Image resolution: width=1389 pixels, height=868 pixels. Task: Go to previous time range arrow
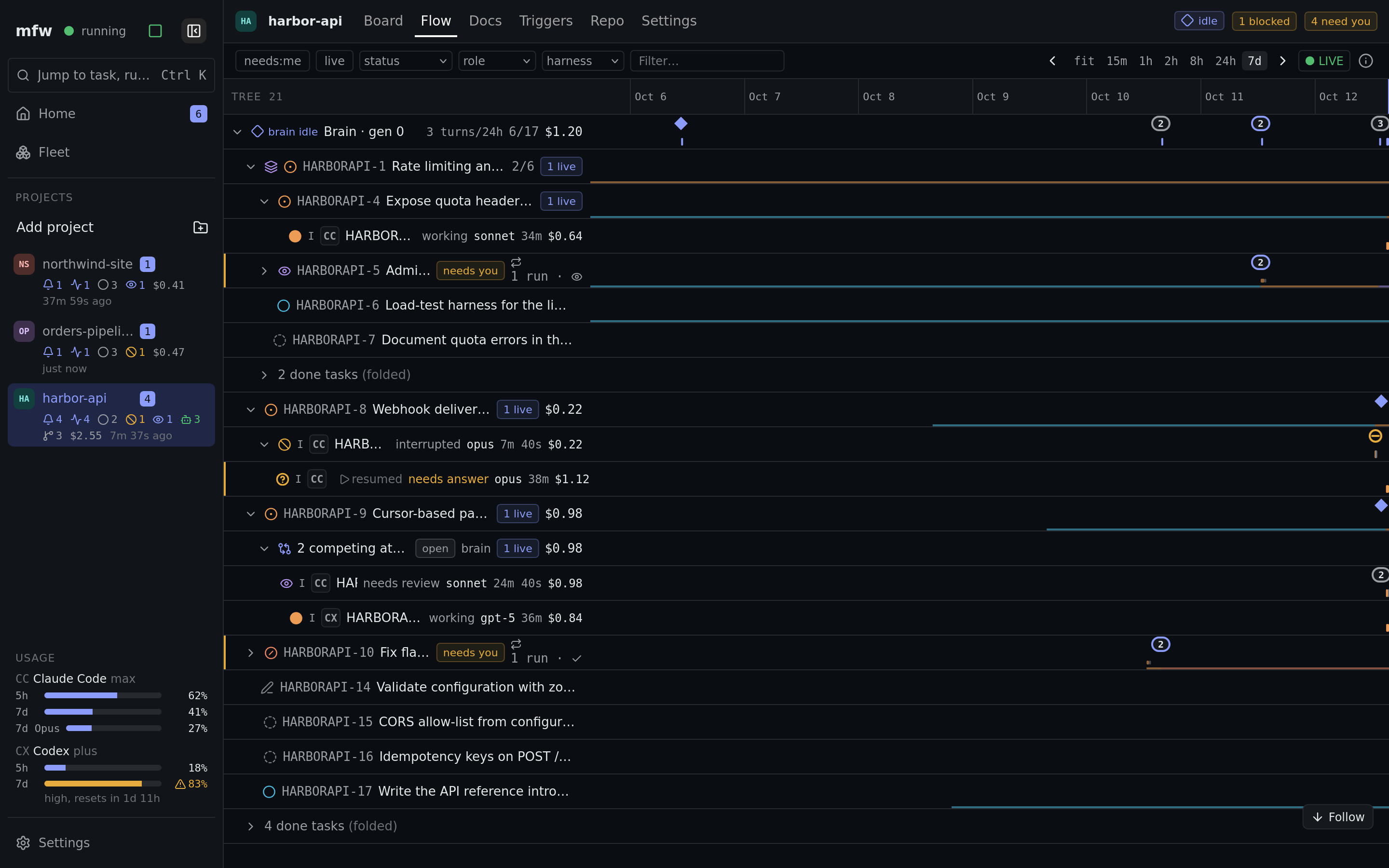point(1053,61)
